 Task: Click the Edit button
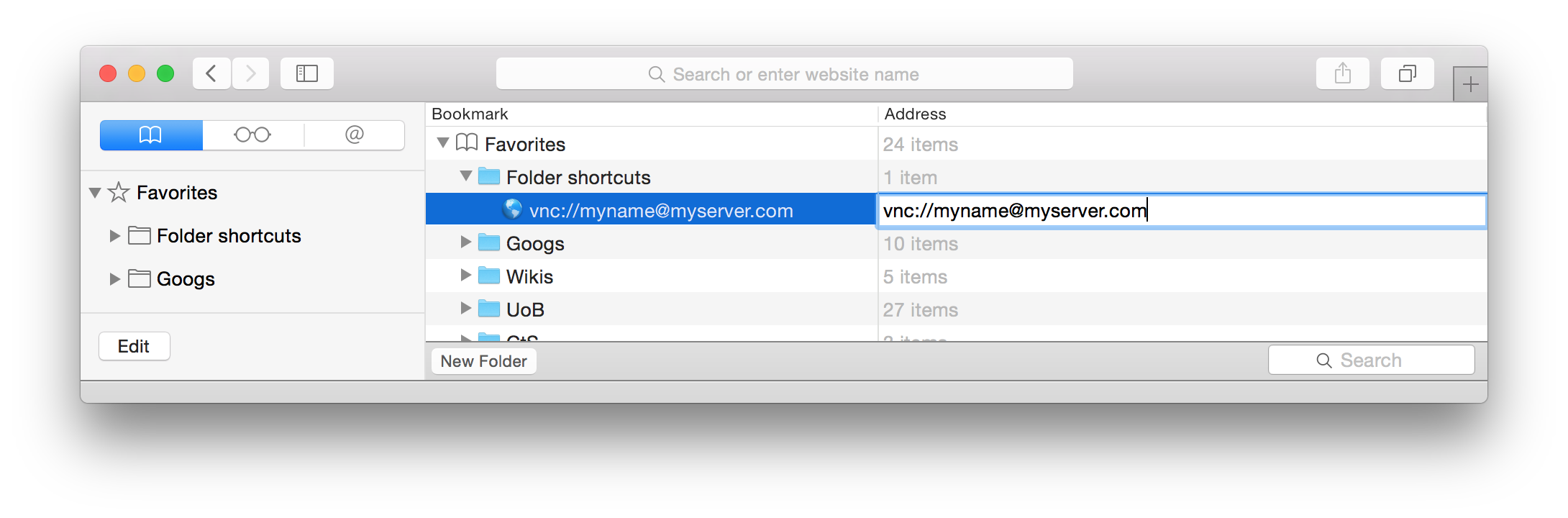click(x=135, y=346)
